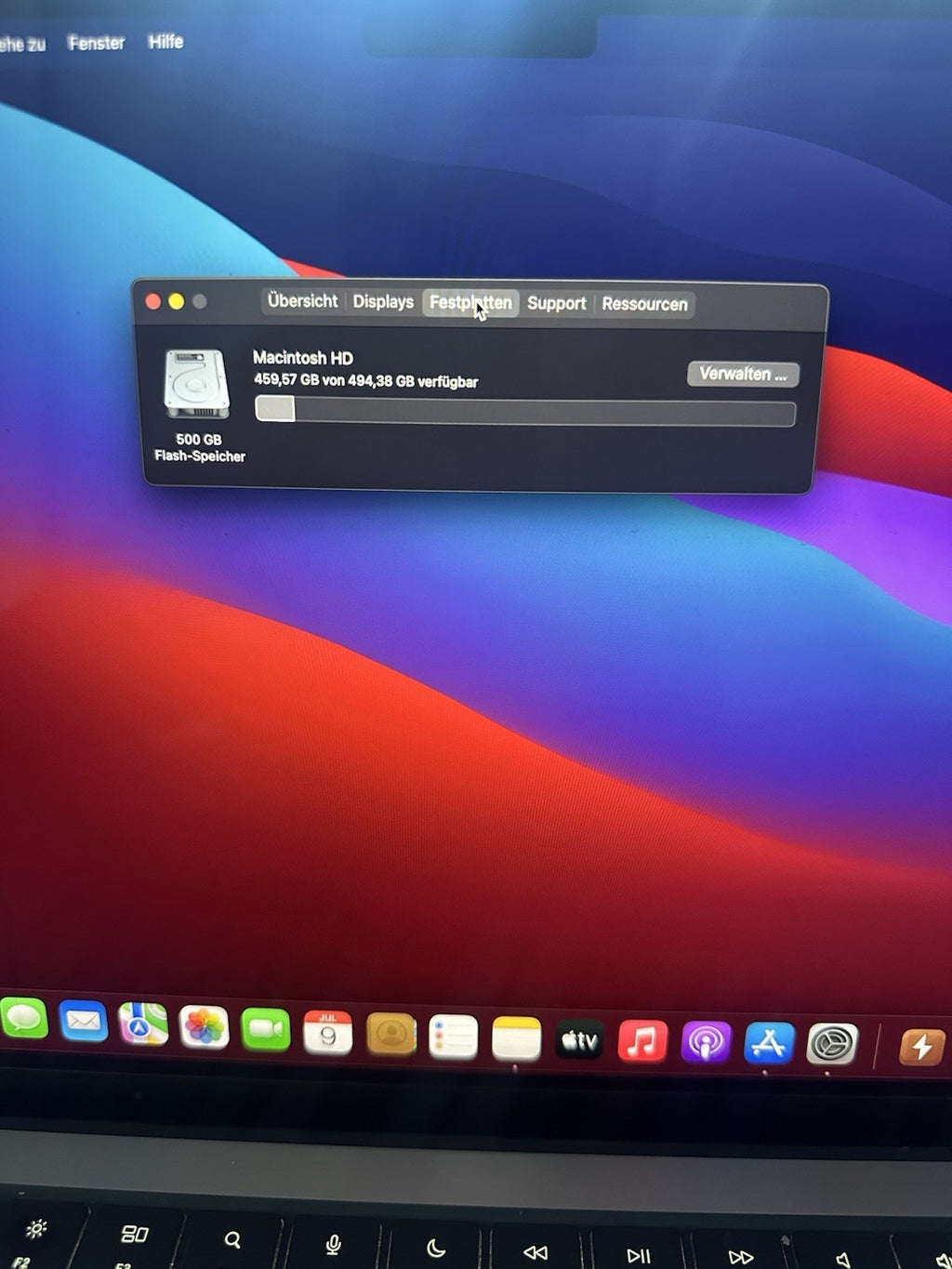Viewport: 952px width, 1269px height.
Task: Open Music from the Dock
Action: (x=642, y=1042)
